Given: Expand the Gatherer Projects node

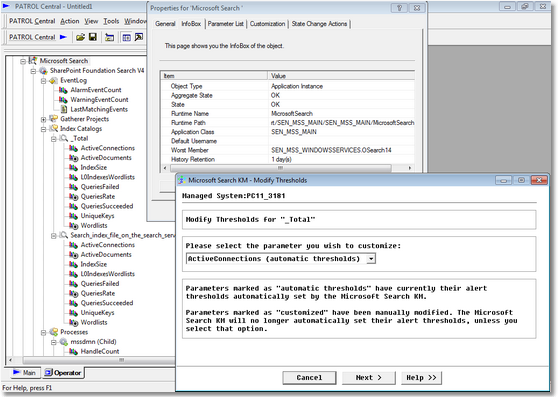Looking at the screenshot, I should (43, 119).
